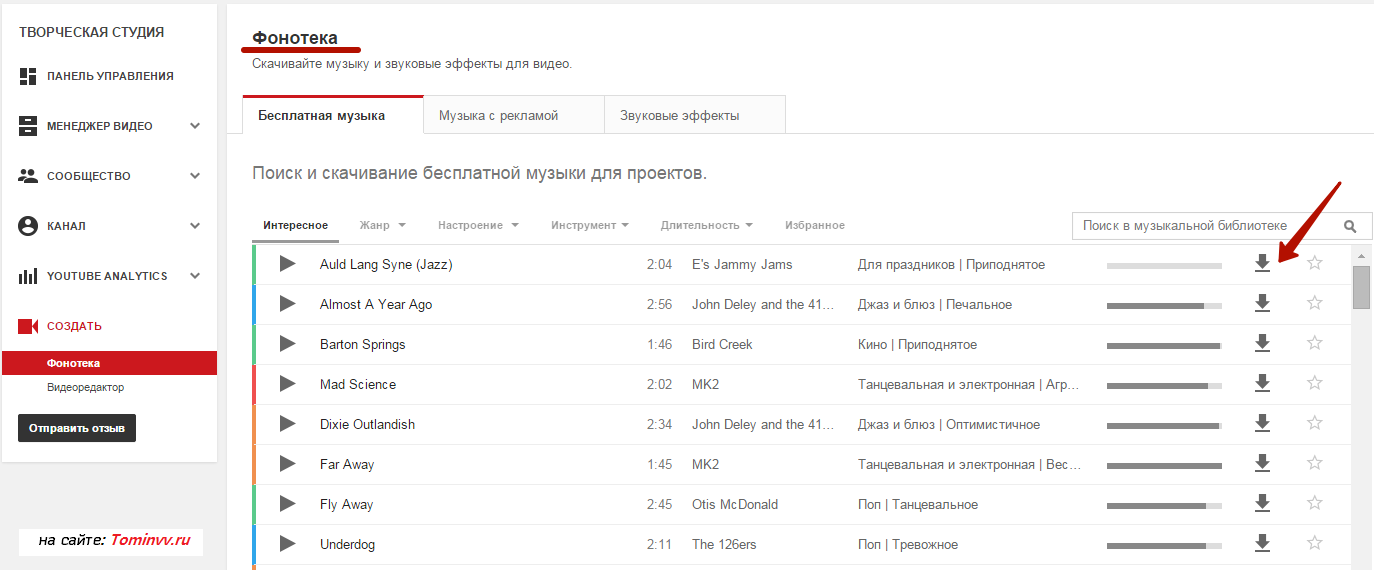Play the Underdog track
Viewport: 1374px width, 570px height.
pos(288,544)
